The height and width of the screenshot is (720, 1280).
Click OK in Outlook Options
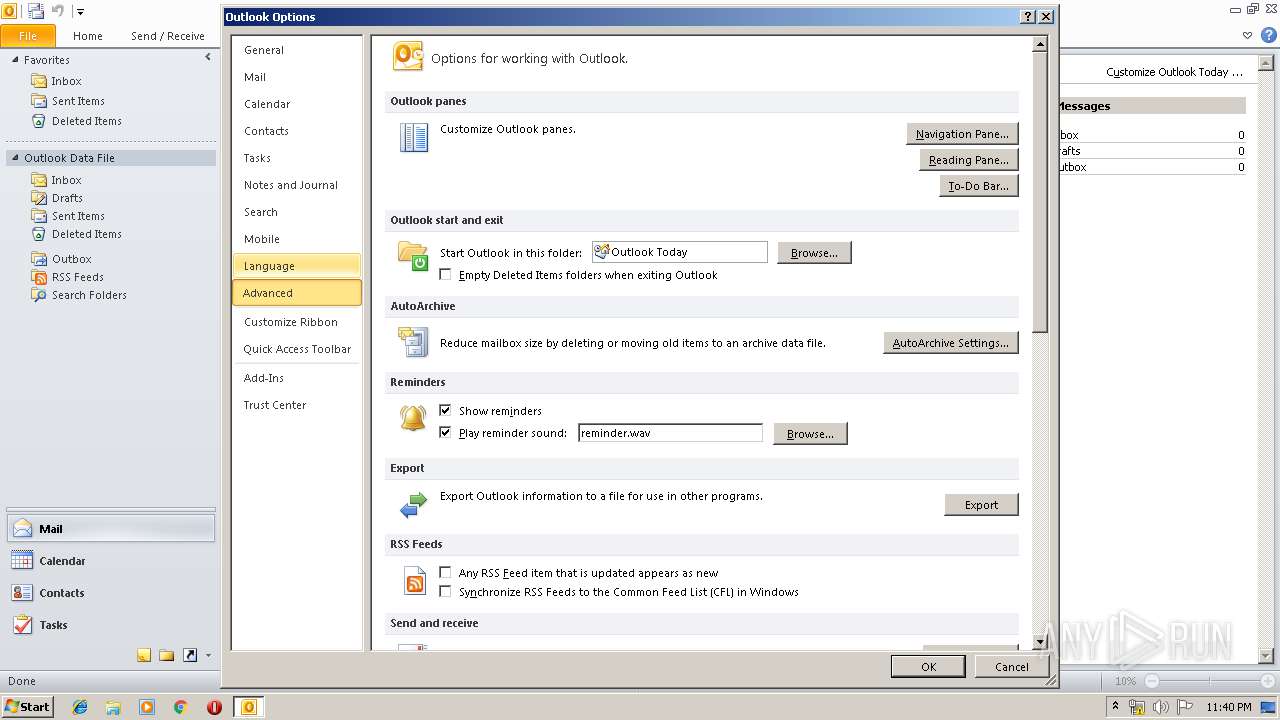click(928, 667)
